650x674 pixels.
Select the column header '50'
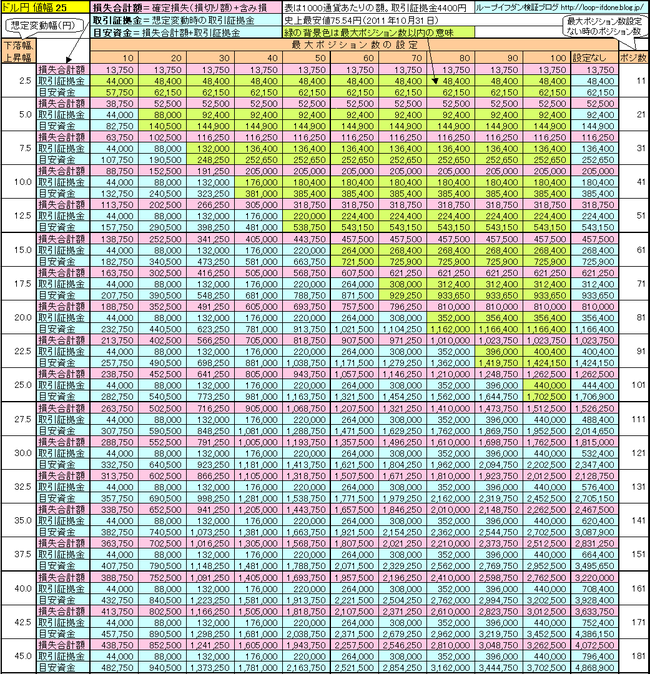(307, 58)
